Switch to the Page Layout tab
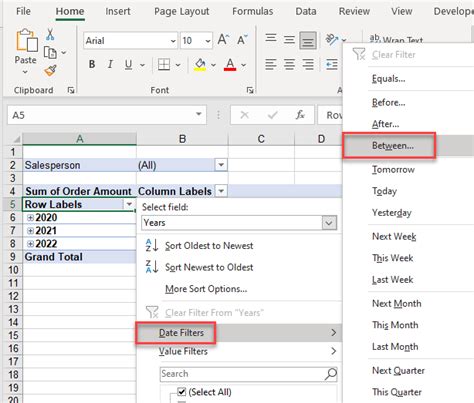Screen dimensions: 474x403 tap(182, 11)
